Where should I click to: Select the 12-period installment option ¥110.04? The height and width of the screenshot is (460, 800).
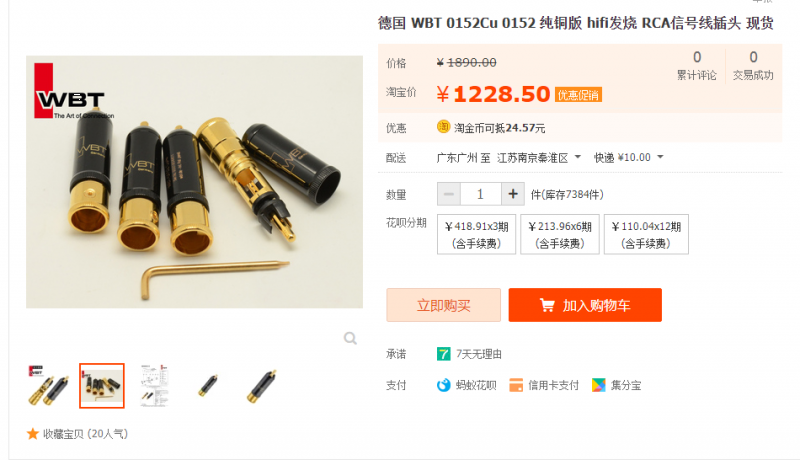pyautogui.click(x=646, y=234)
